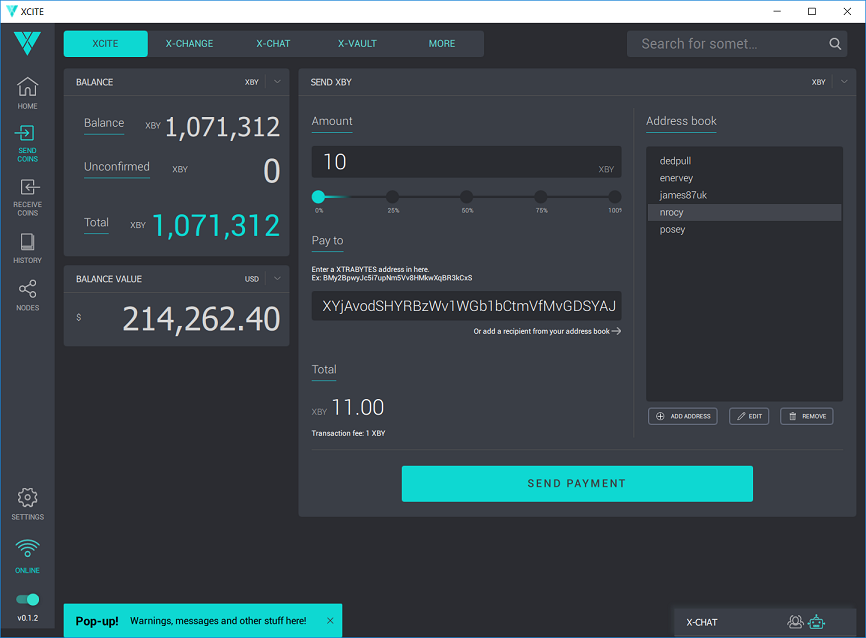This screenshot has height=638, width=866.
Task: Open the Send XBY currency dropdown
Action: point(844,82)
